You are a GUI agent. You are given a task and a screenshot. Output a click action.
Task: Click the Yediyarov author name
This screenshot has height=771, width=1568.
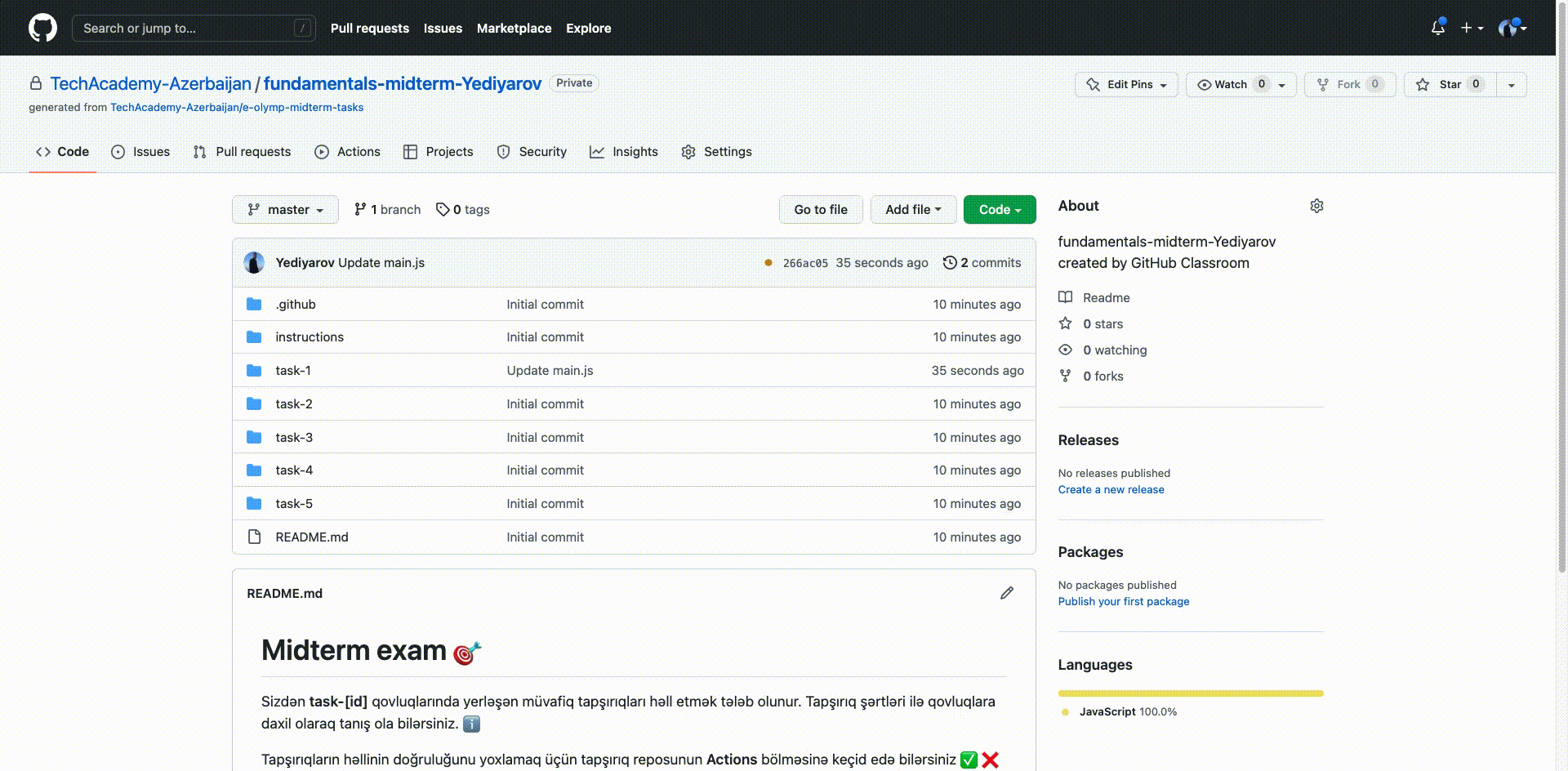pos(305,262)
